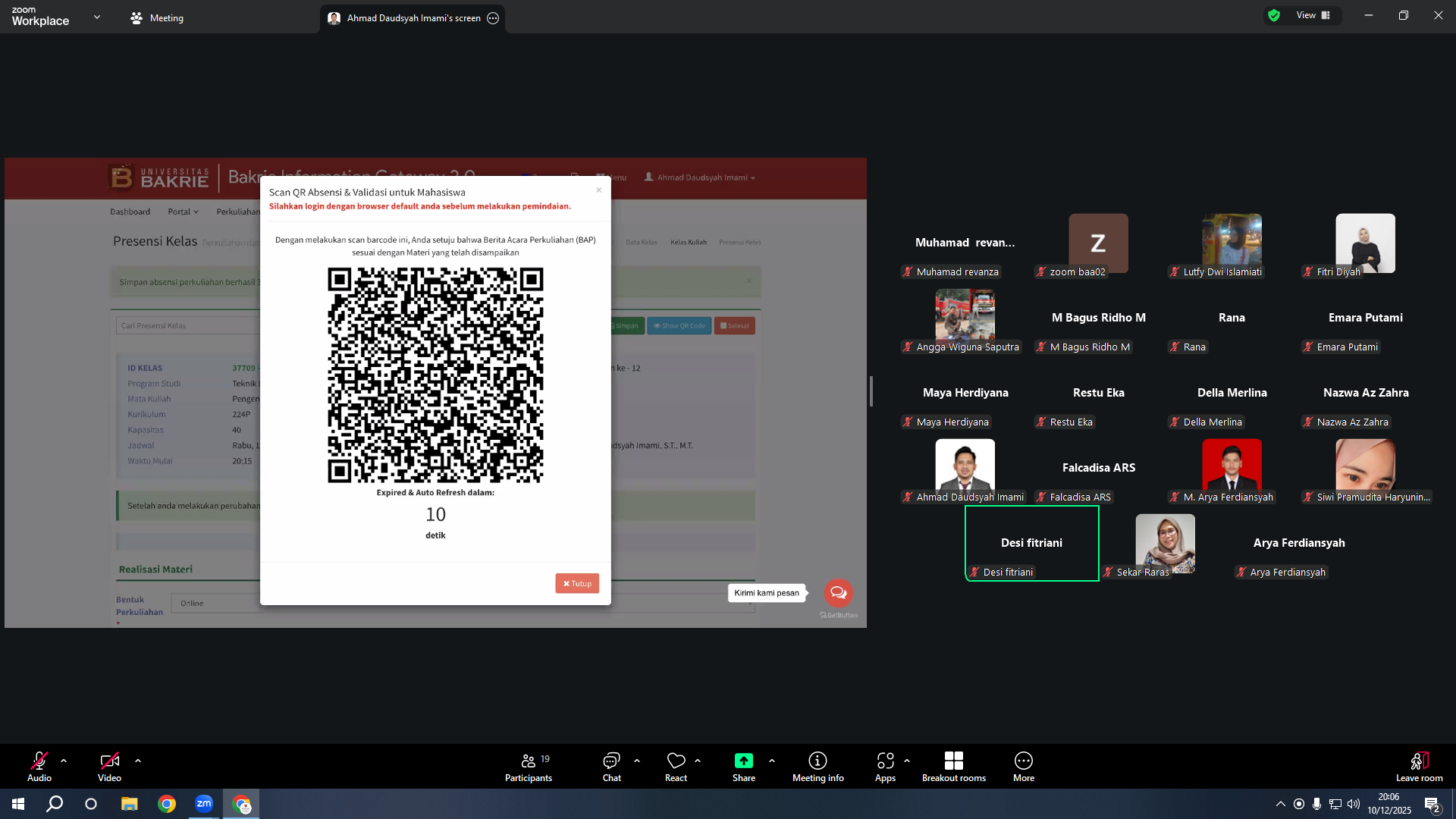Click the network icon in system tray

pos(1335,804)
